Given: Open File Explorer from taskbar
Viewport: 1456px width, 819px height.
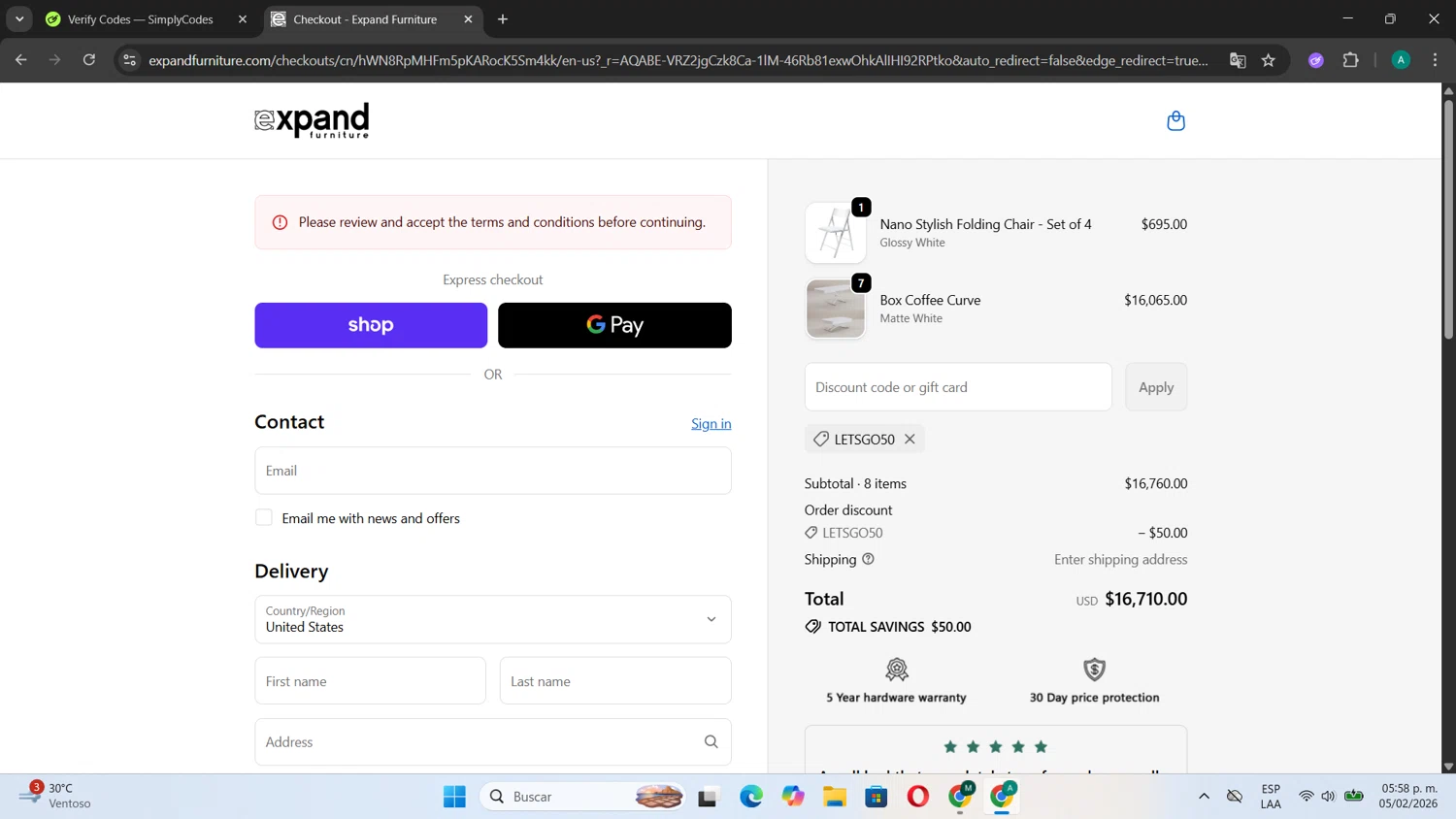Looking at the screenshot, I should (x=835, y=797).
